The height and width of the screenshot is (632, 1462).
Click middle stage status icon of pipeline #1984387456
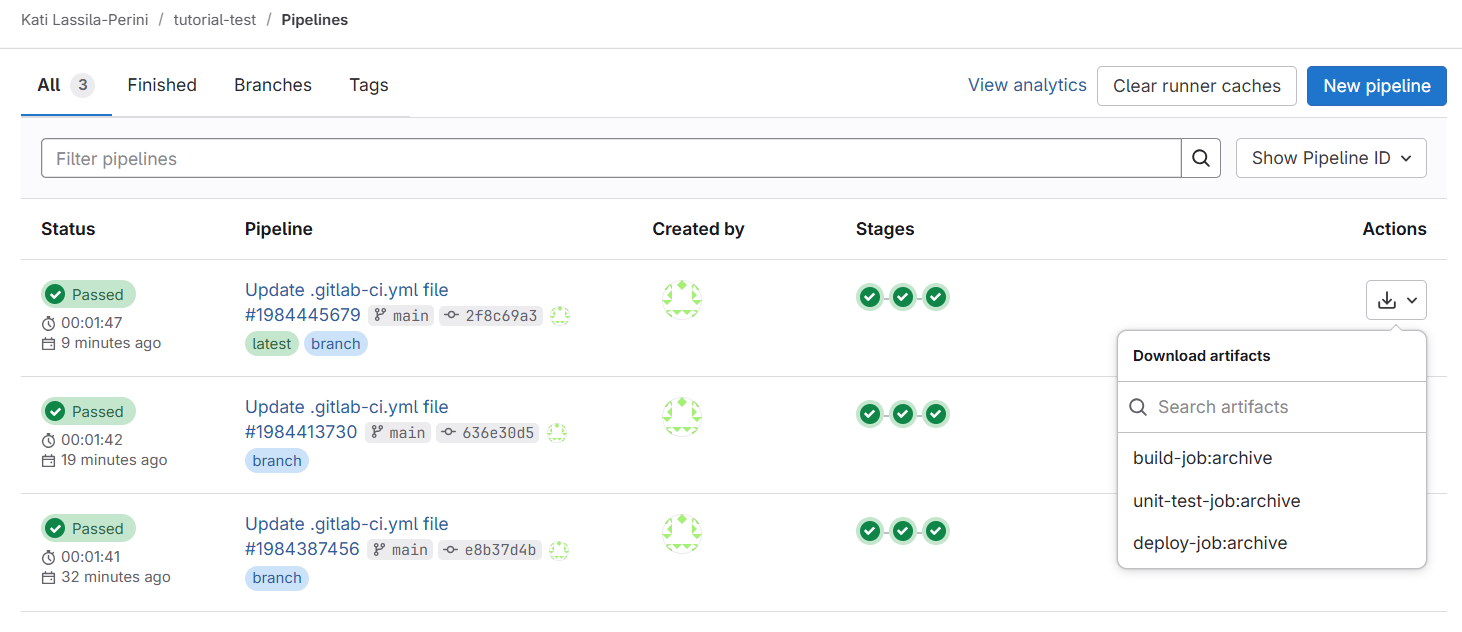903,531
